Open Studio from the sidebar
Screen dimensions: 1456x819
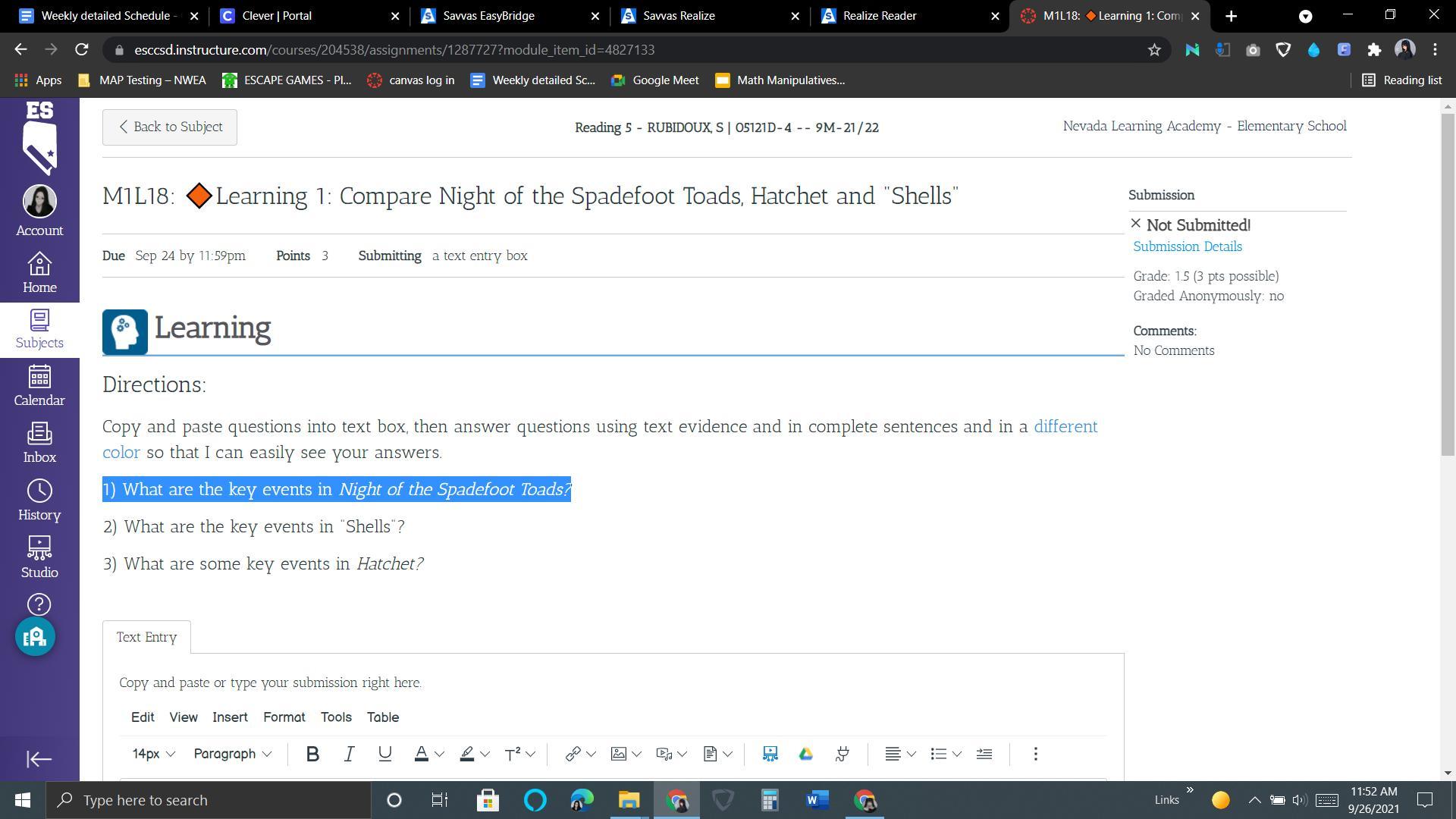[x=39, y=557]
